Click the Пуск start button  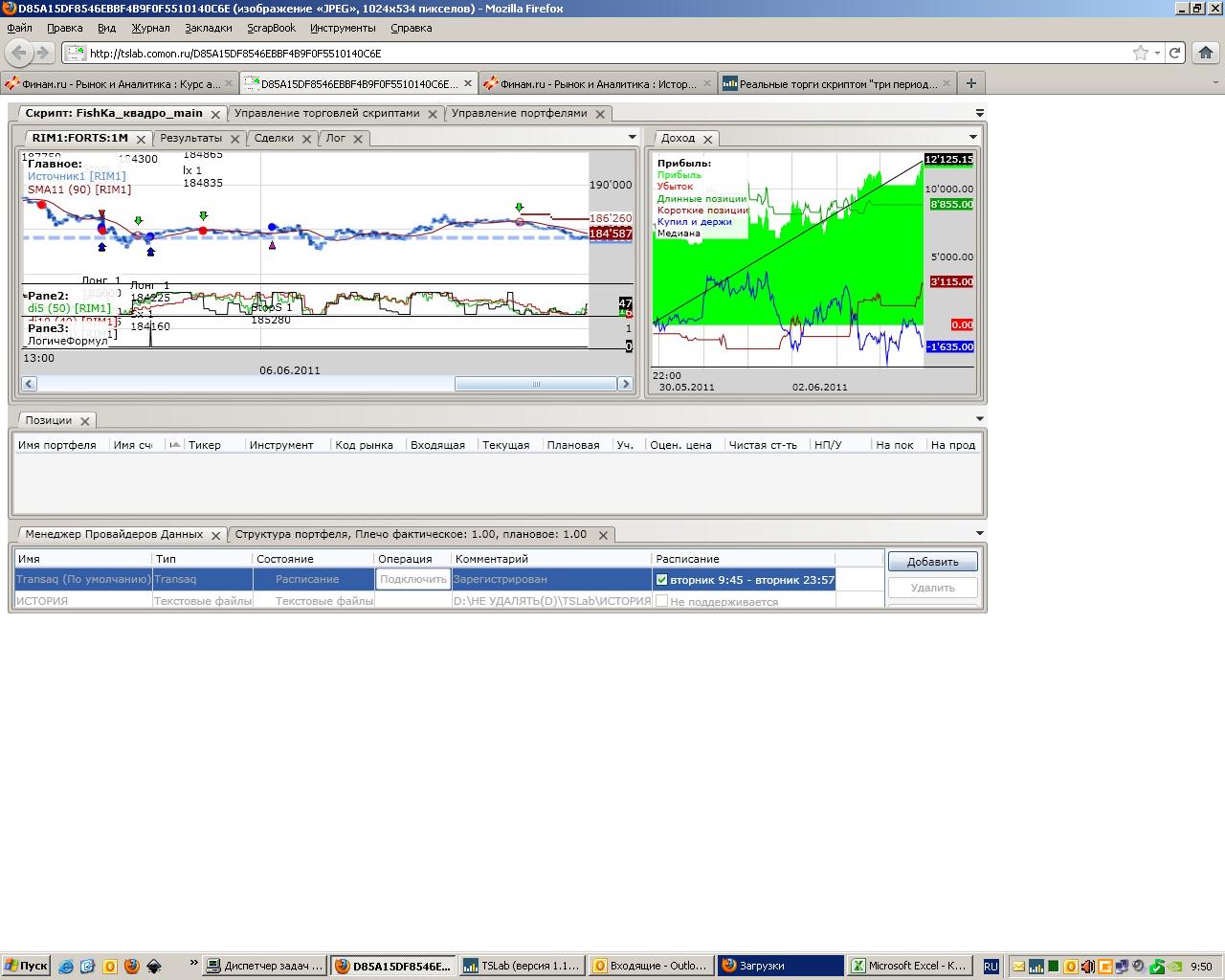tap(26, 966)
